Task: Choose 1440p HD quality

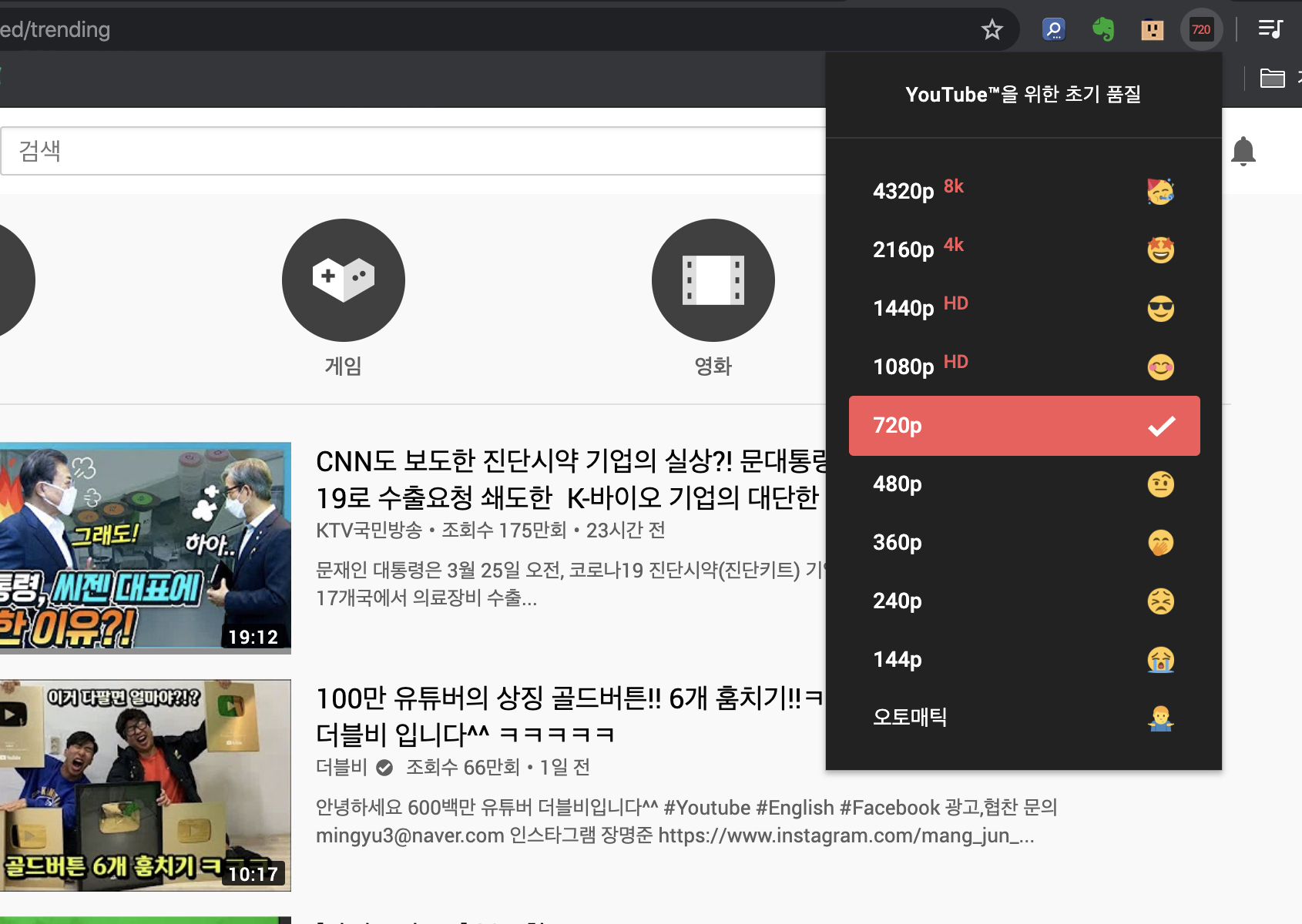Action: coord(1024,308)
